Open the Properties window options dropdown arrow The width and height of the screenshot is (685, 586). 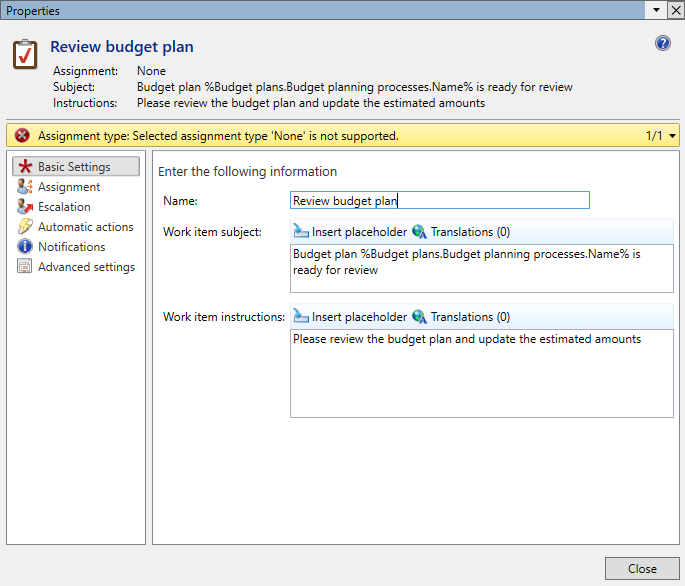pos(656,10)
